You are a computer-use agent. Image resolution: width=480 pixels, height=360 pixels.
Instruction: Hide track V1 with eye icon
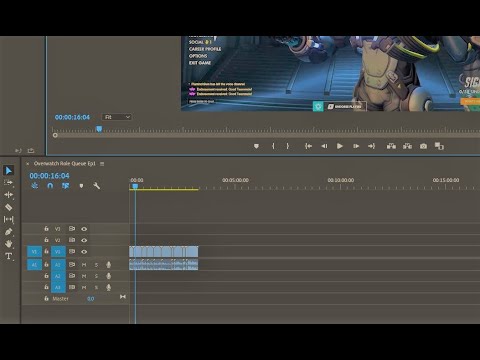pos(84,252)
